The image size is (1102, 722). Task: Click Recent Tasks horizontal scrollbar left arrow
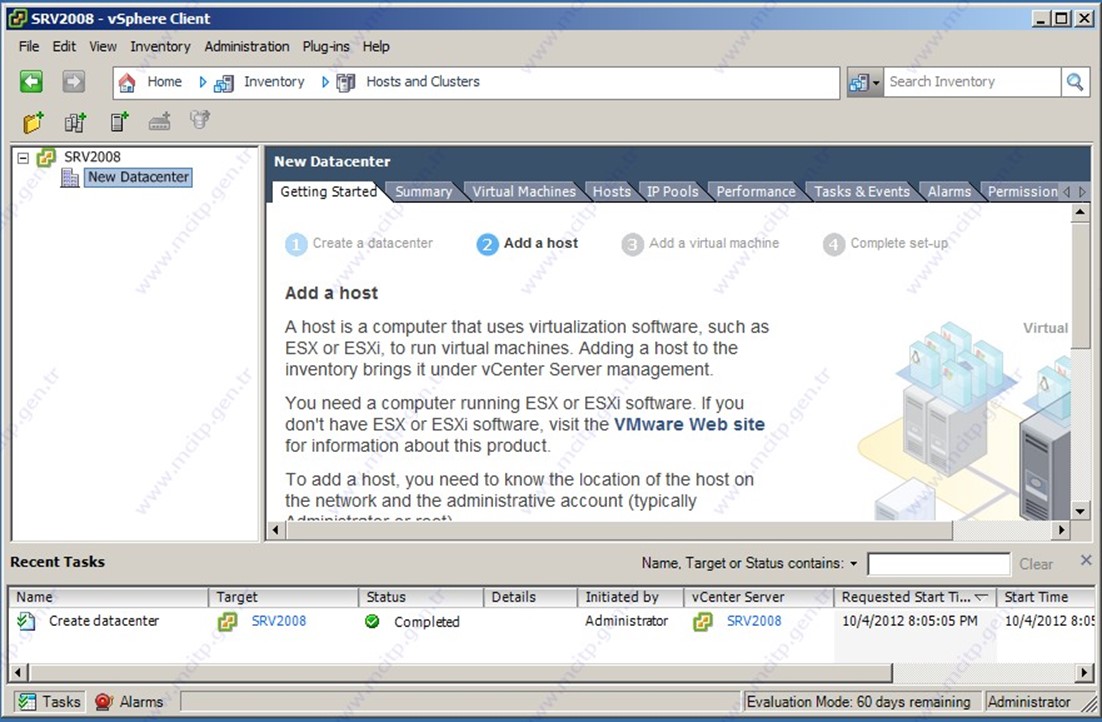pyautogui.click(x=19, y=673)
